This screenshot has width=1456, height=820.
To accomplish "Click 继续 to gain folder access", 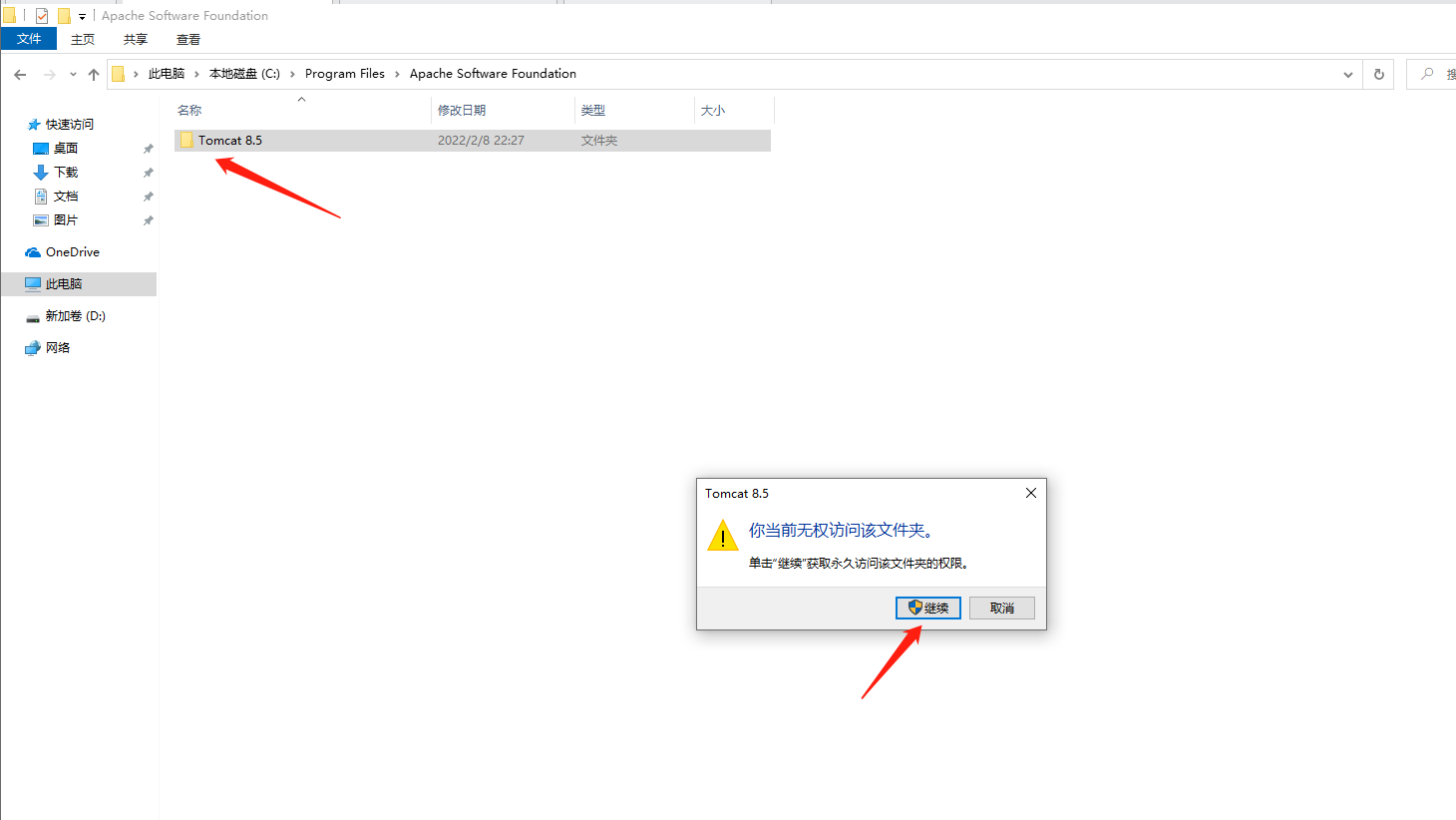I will click(928, 608).
